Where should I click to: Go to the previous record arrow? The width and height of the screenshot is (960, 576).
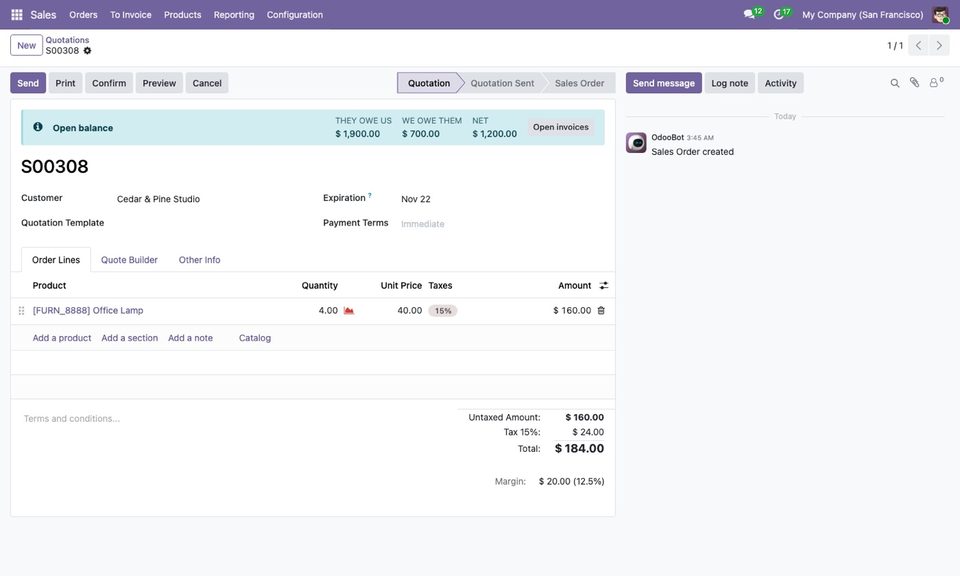[x=918, y=45]
